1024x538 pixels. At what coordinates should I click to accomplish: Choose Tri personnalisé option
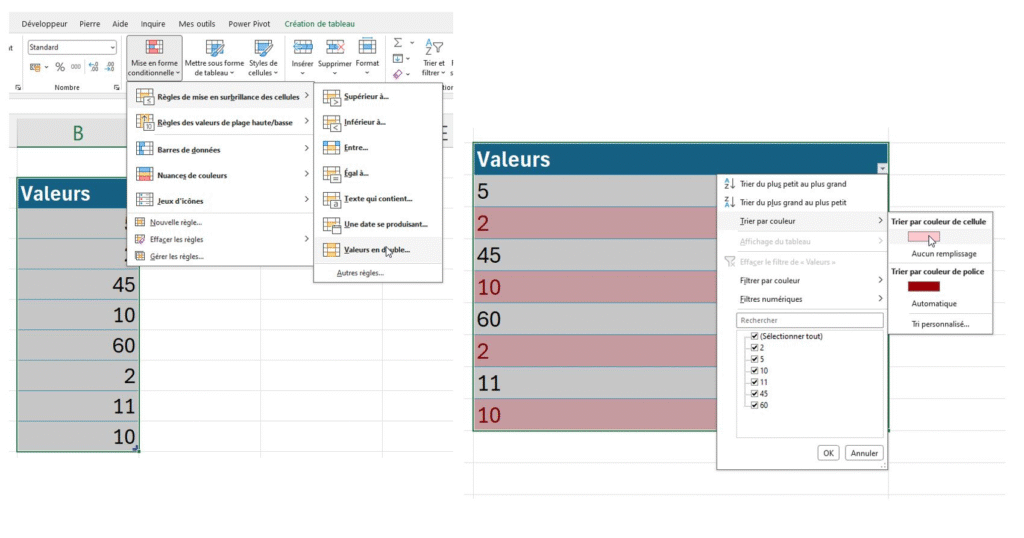click(940, 324)
